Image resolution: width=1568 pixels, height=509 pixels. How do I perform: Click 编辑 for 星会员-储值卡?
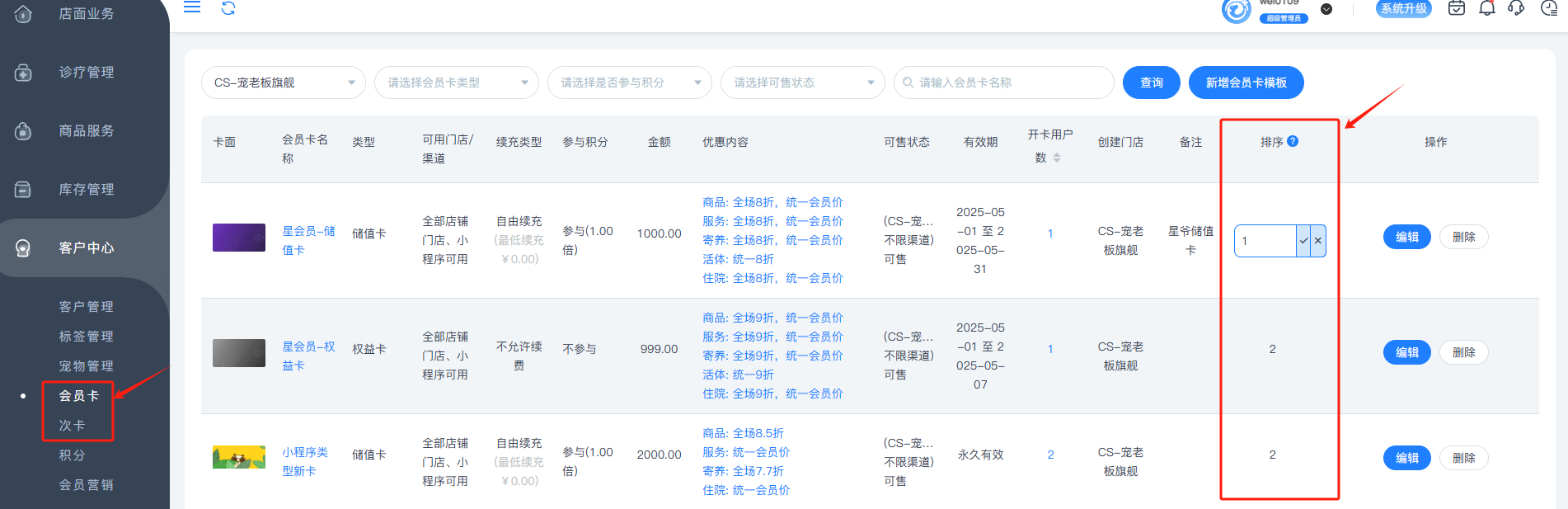[1407, 237]
